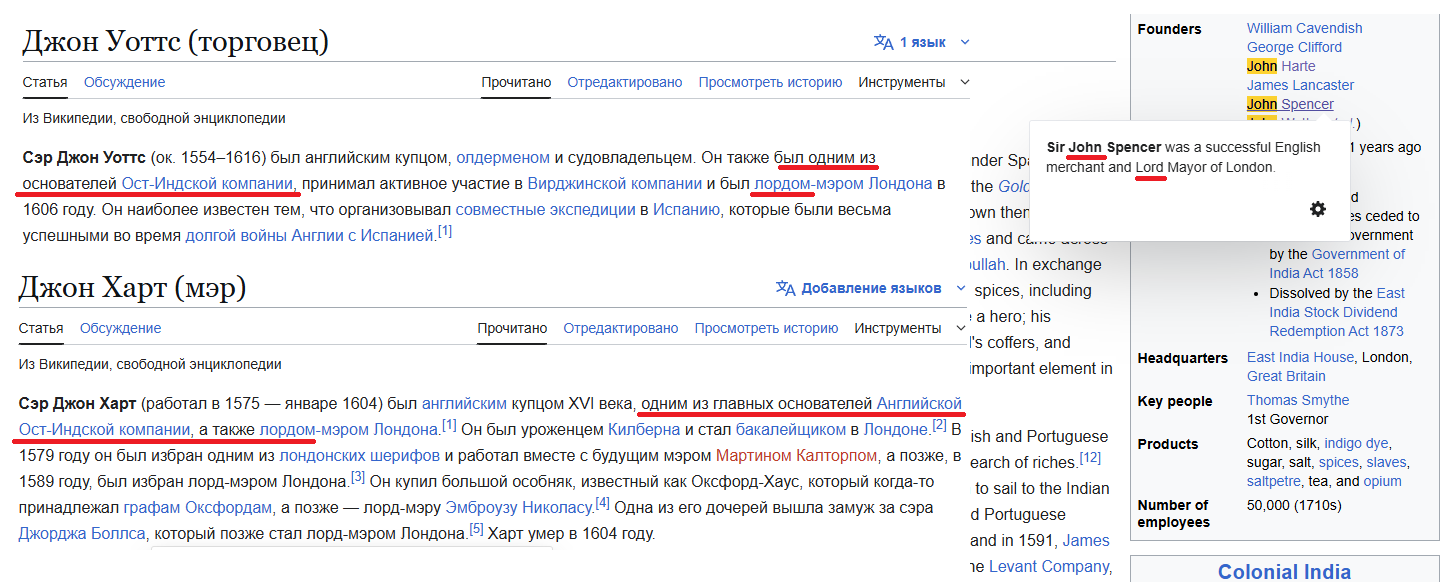This screenshot has height=582, width=1445.
Task: Open the preview popup settings gear
Action: (x=1318, y=209)
